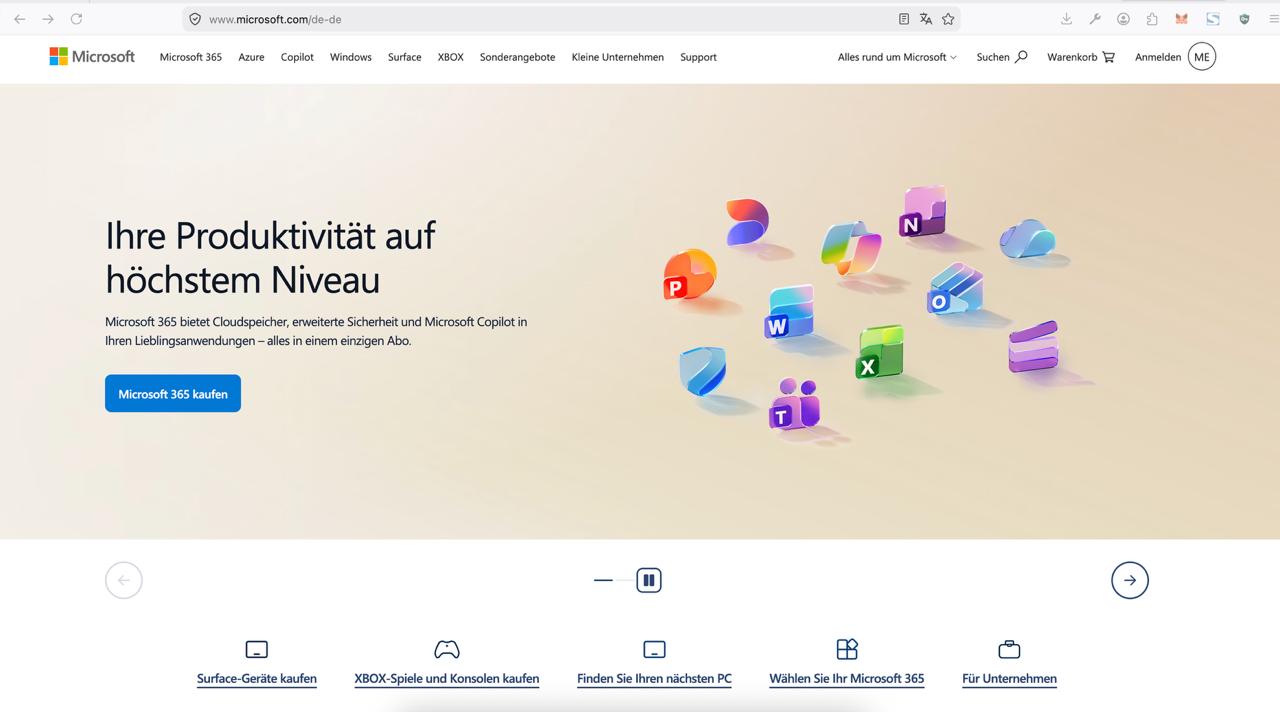Viewport: 1280px width, 712px height.
Task: Click the headline Ihre Produktivität auf höchstem Niveau
Action: point(270,257)
